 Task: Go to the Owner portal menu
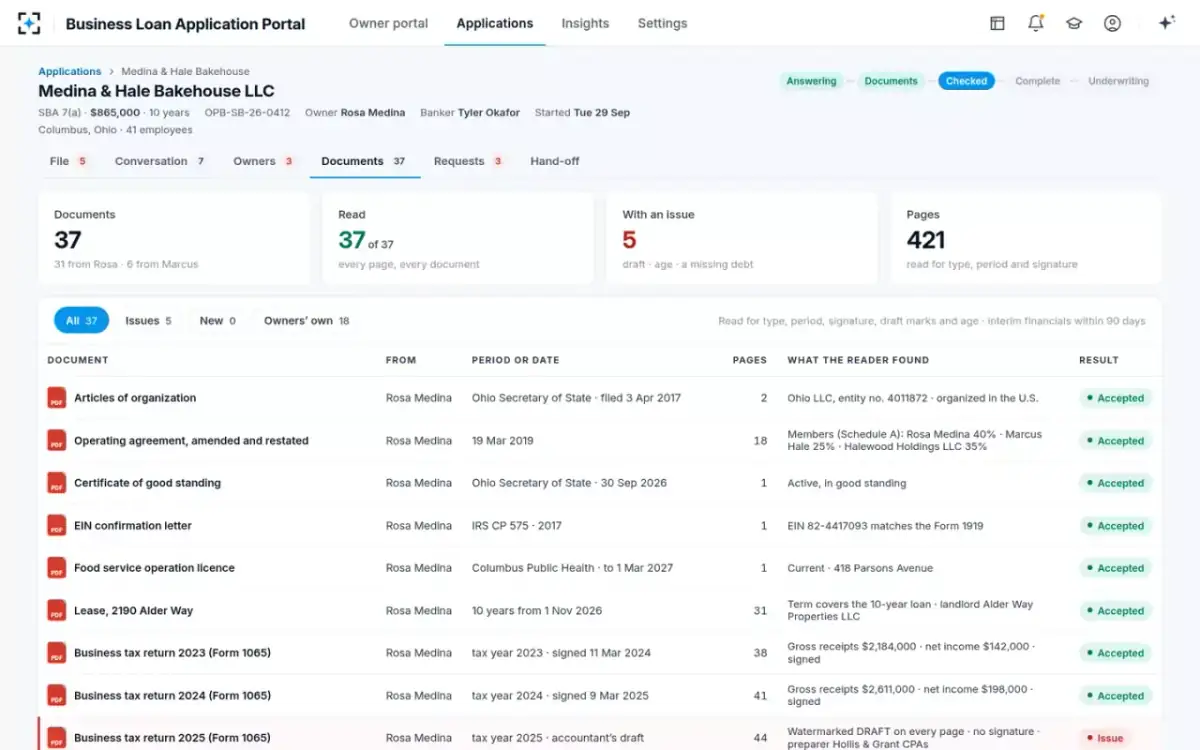(x=388, y=23)
